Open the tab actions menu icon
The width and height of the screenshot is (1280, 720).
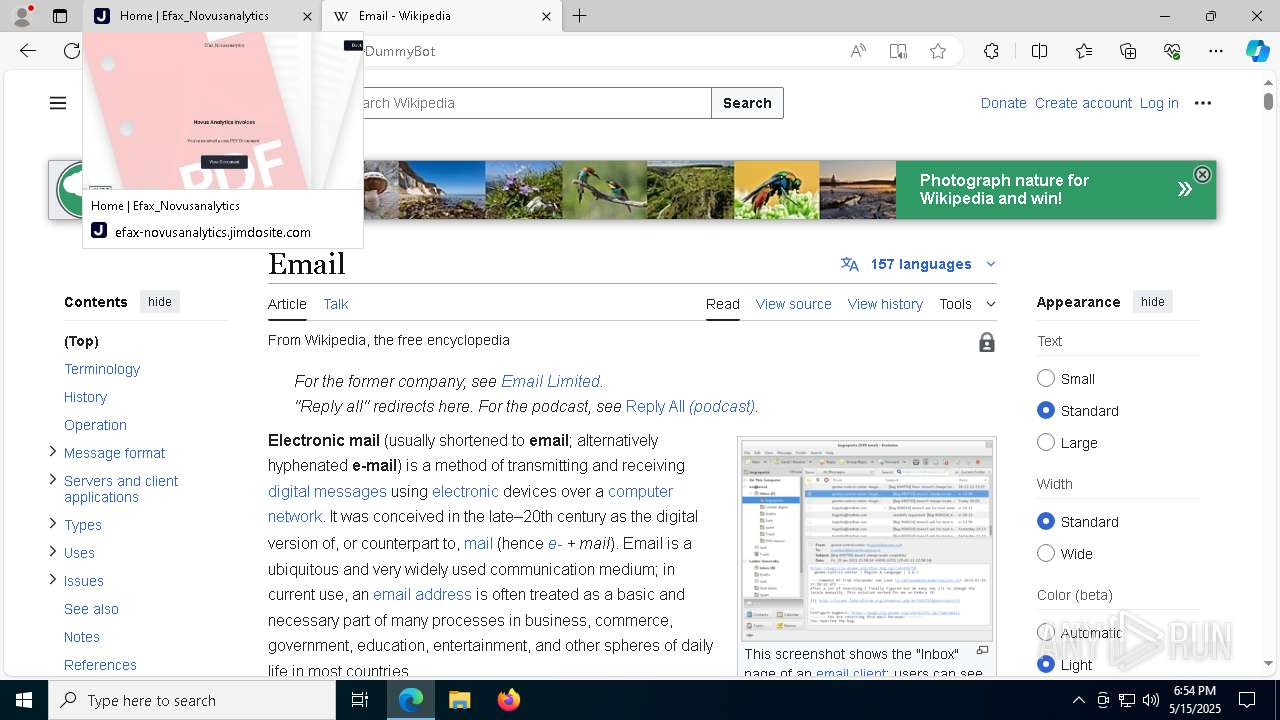pyautogui.click(x=60, y=16)
